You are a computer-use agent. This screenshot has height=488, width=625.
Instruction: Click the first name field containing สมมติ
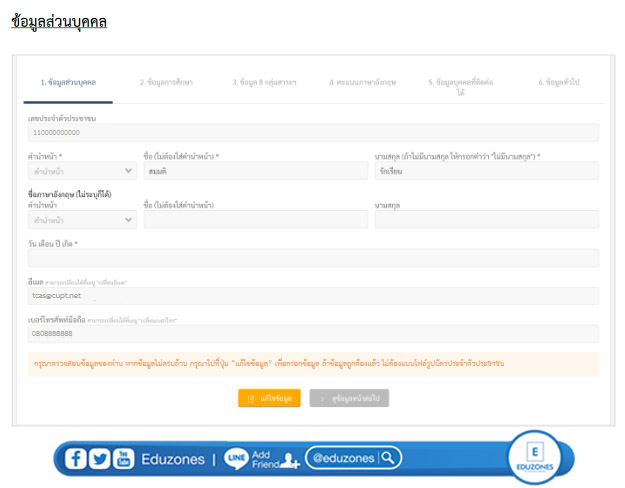tap(255, 171)
